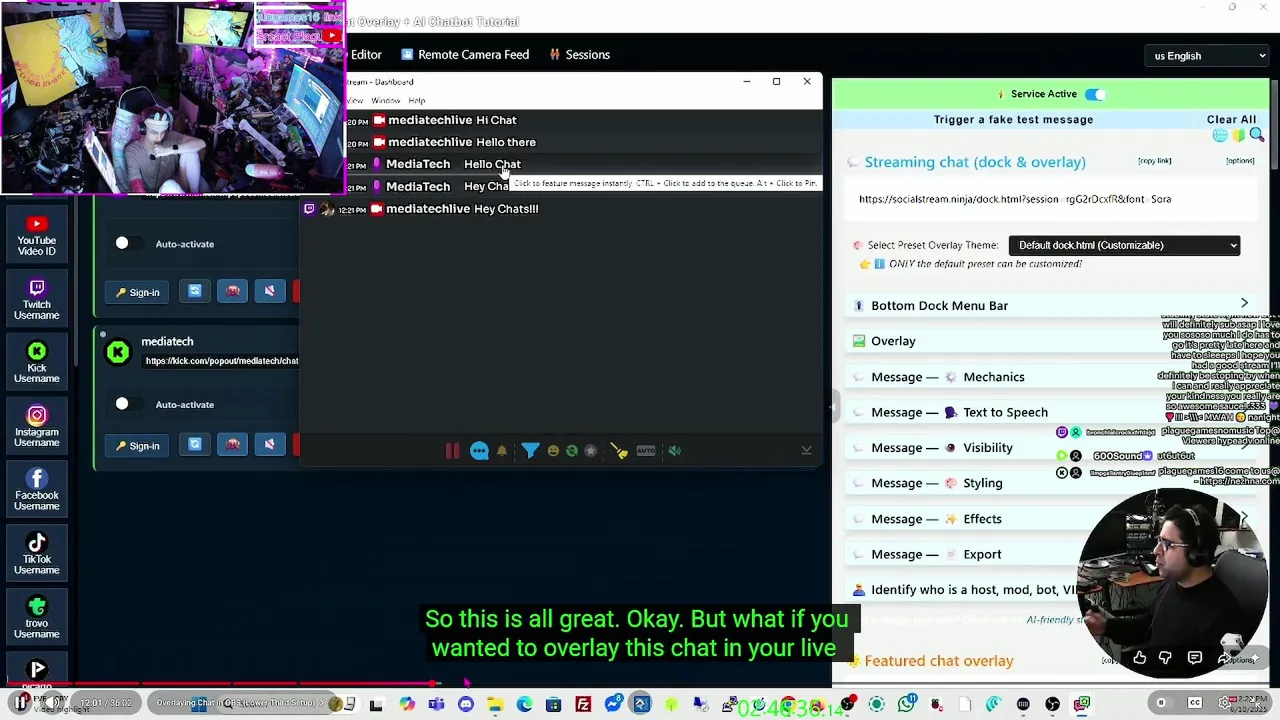Select TikTok Username in the sidebar
This screenshot has height=720, width=1280.
[x=37, y=554]
